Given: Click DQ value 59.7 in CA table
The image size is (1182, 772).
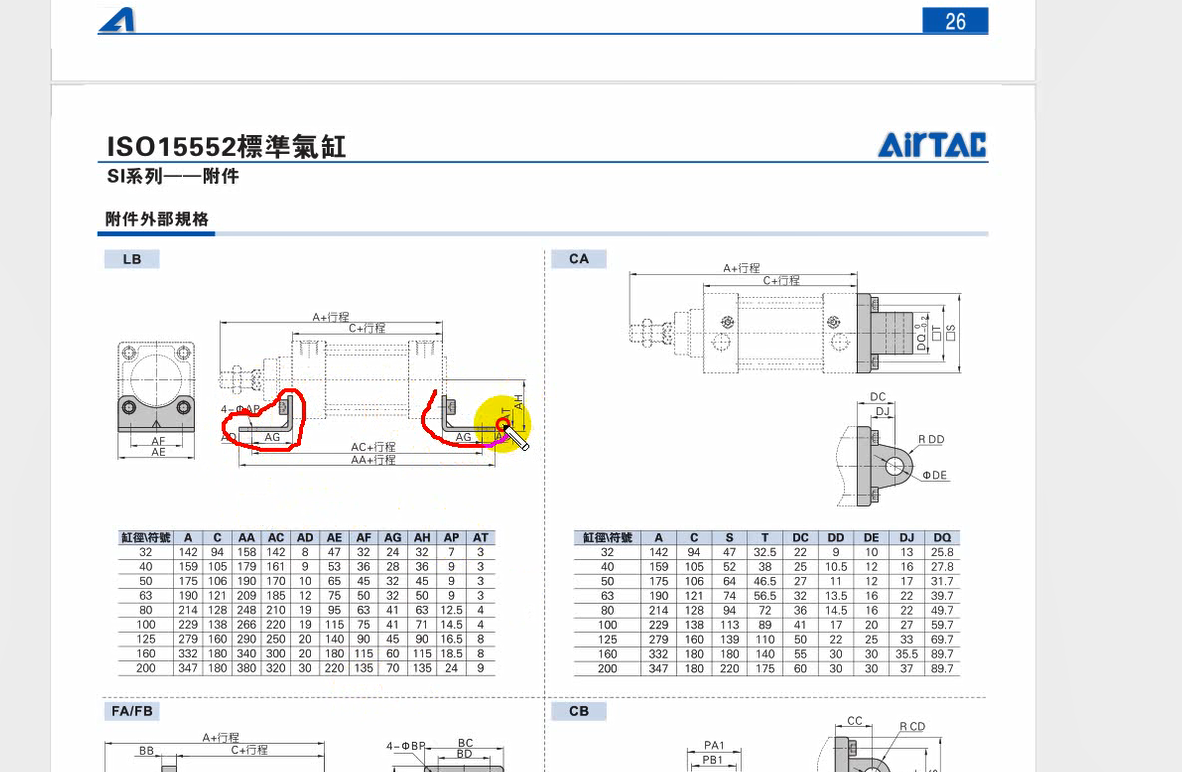Looking at the screenshot, I should 942,625.
